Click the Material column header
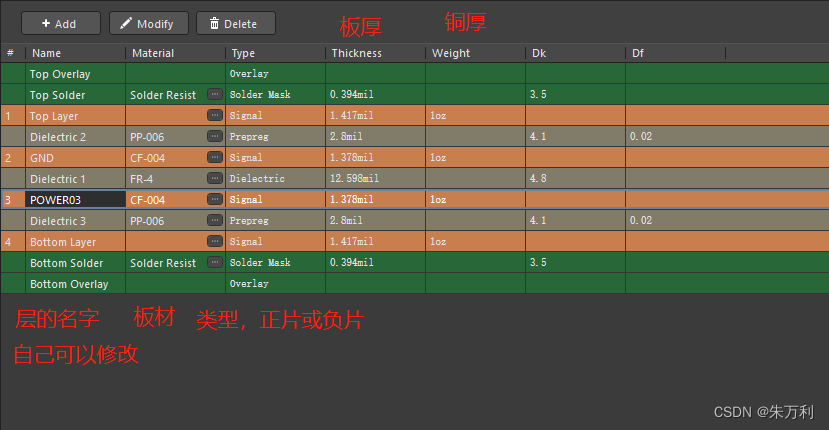 [176, 53]
